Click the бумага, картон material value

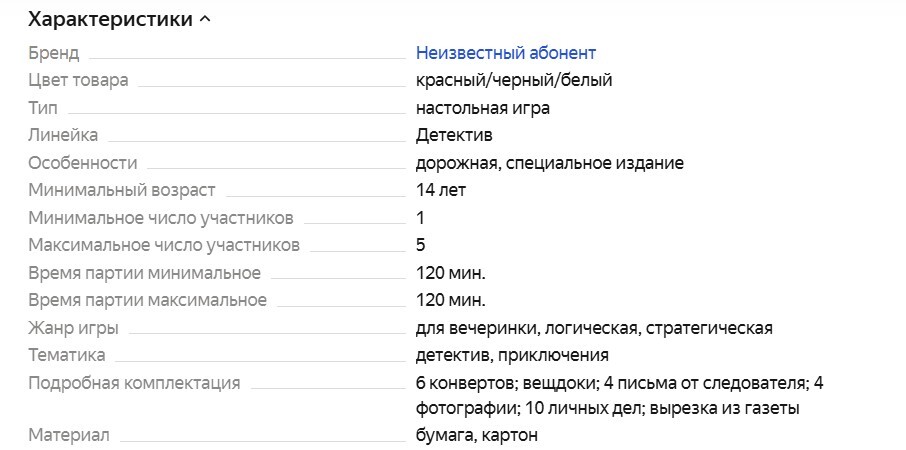pos(477,435)
